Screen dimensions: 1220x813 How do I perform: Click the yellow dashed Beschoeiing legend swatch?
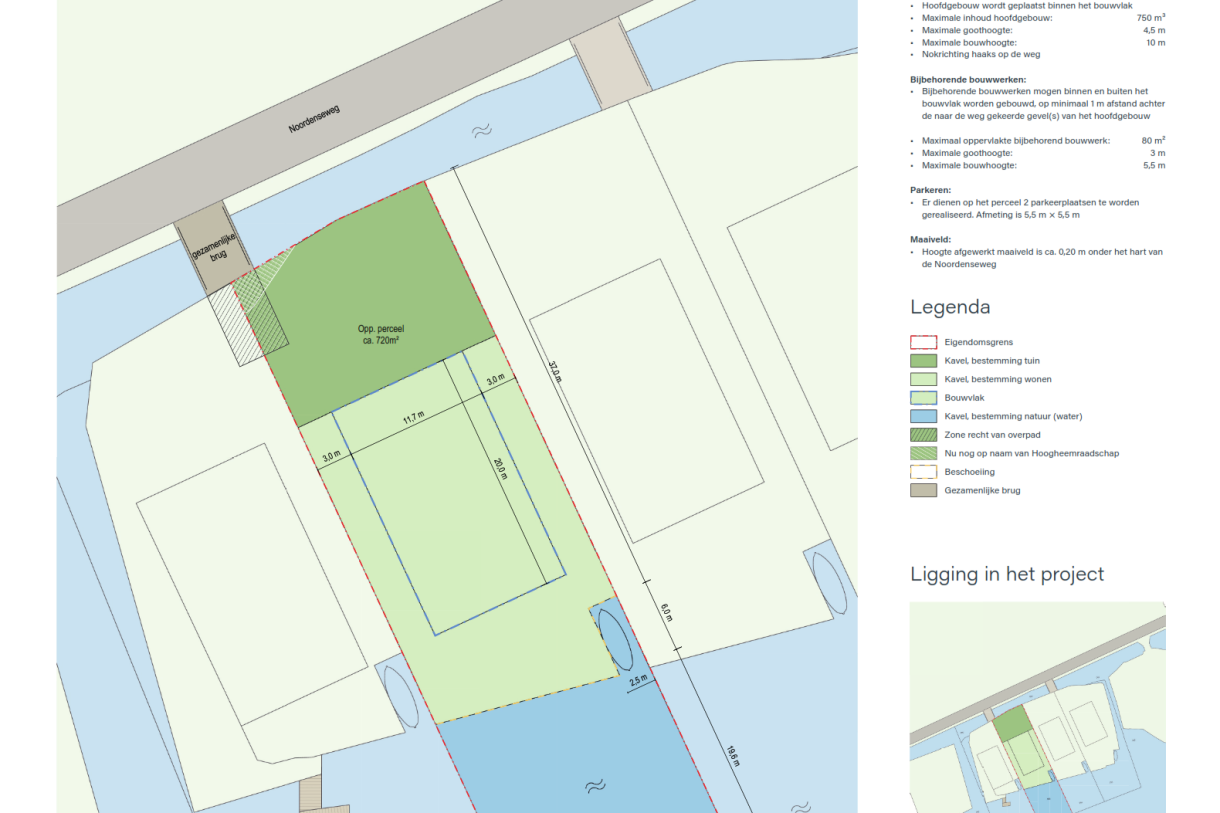pyautogui.click(x=922, y=472)
